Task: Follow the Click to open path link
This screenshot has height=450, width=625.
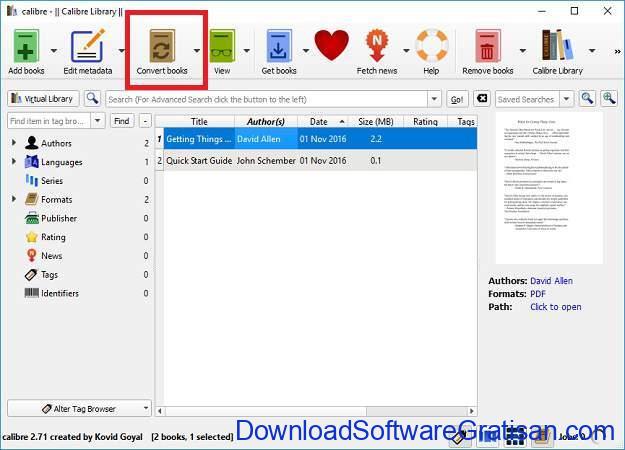Action: point(556,307)
